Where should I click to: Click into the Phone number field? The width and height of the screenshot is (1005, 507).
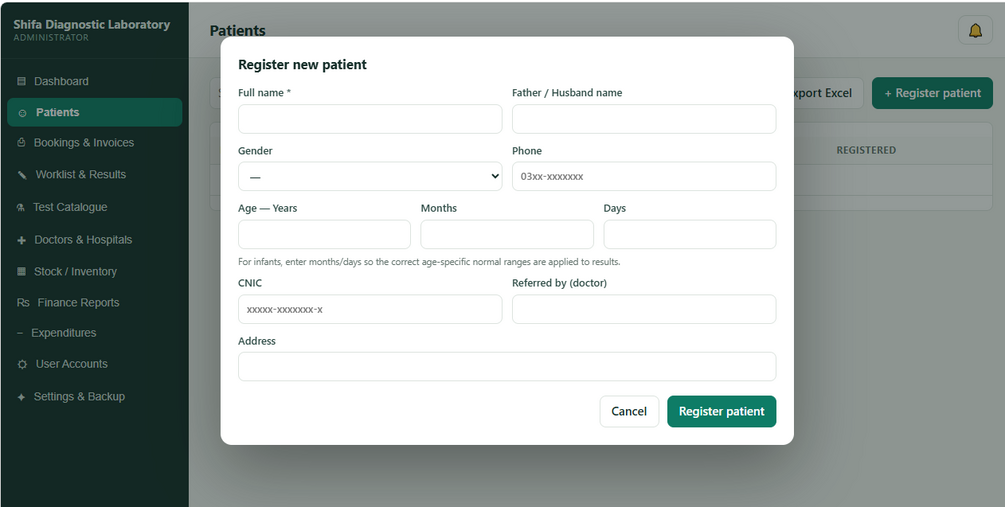click(644, 176)
